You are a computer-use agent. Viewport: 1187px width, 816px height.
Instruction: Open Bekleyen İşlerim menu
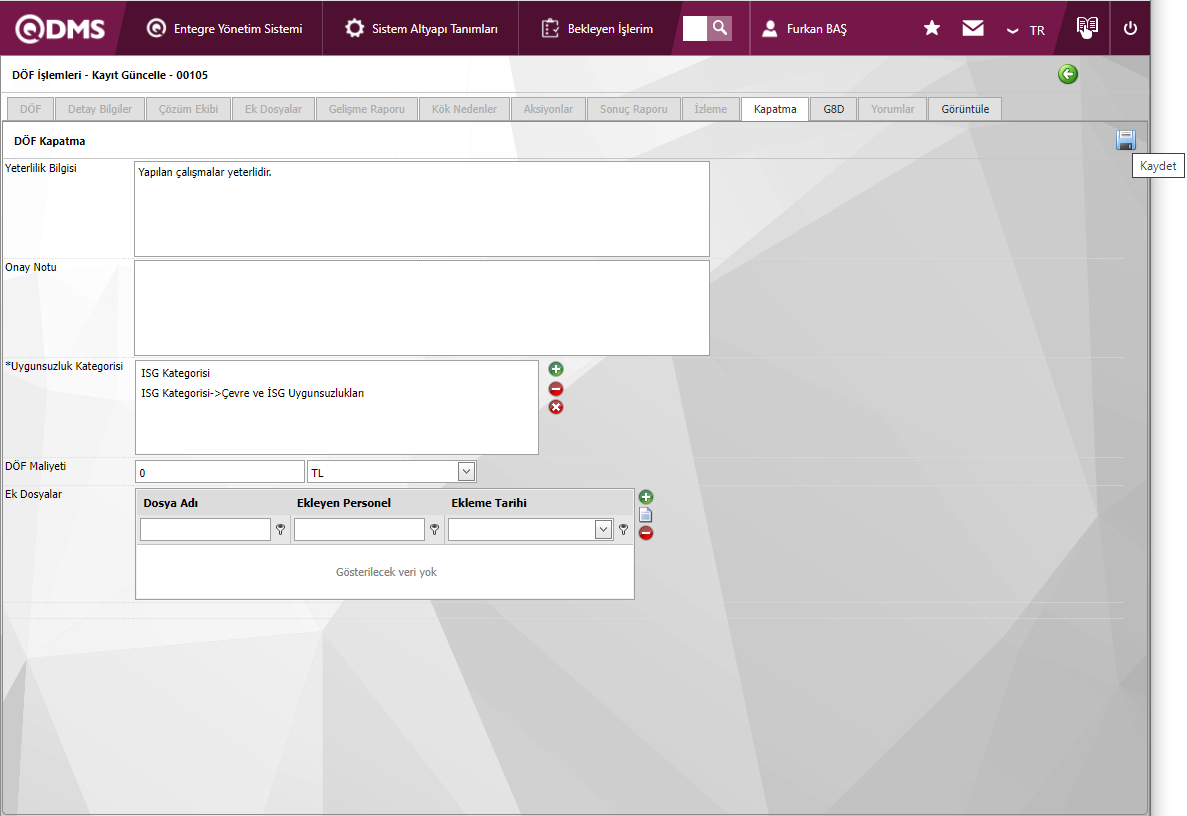click(597, 29)
